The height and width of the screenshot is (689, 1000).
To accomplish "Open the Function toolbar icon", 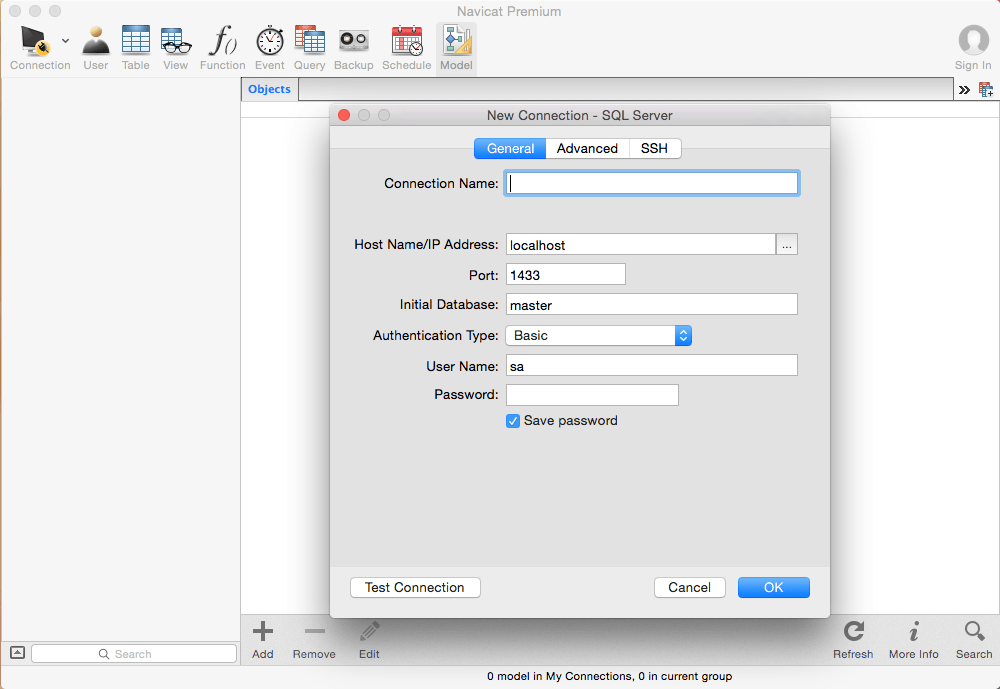I will [x=223, y=41].
